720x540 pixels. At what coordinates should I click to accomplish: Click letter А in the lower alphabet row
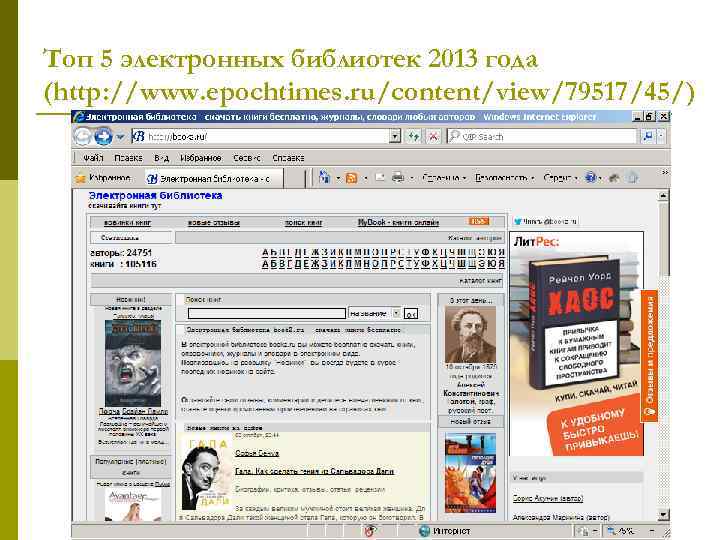pos(265,264)
